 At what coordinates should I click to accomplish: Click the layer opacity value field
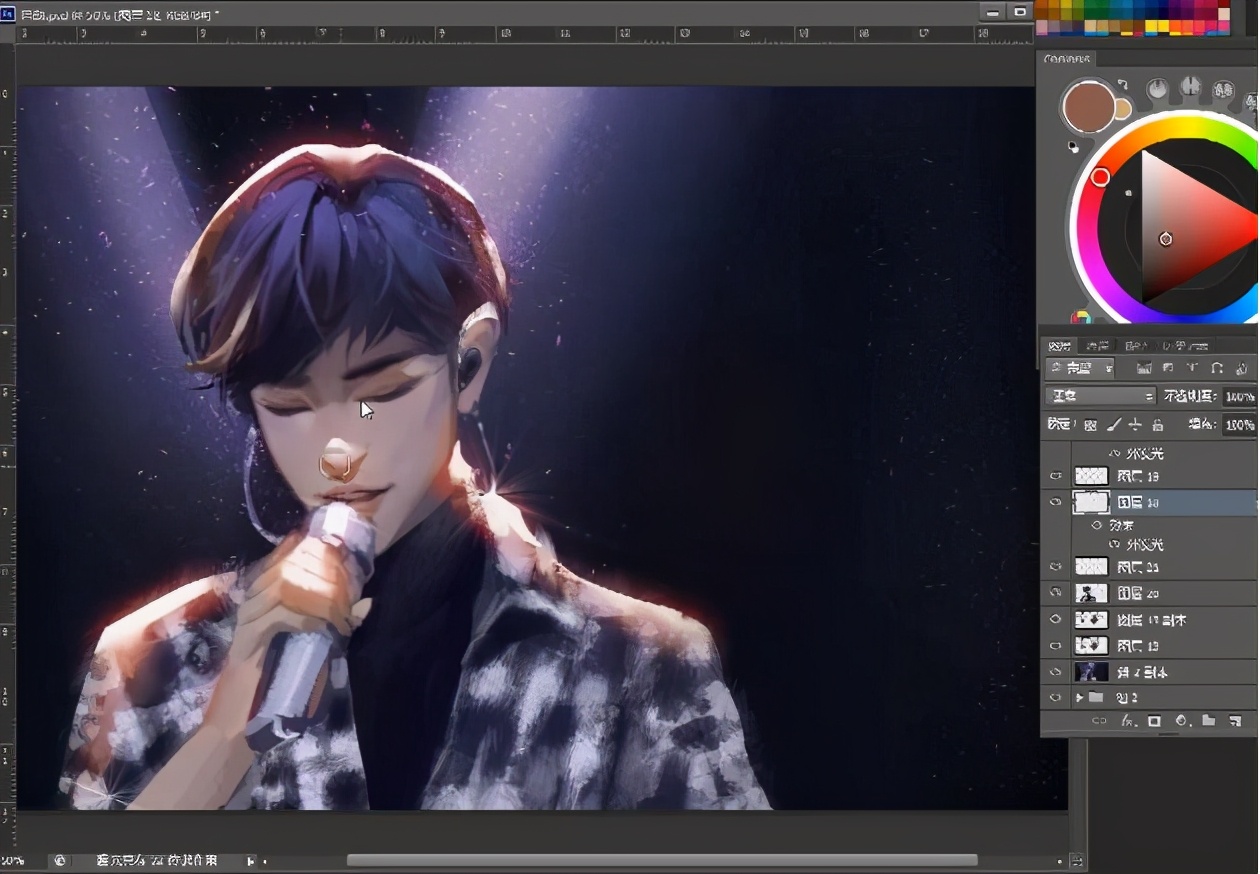(x=1238, y=397)
